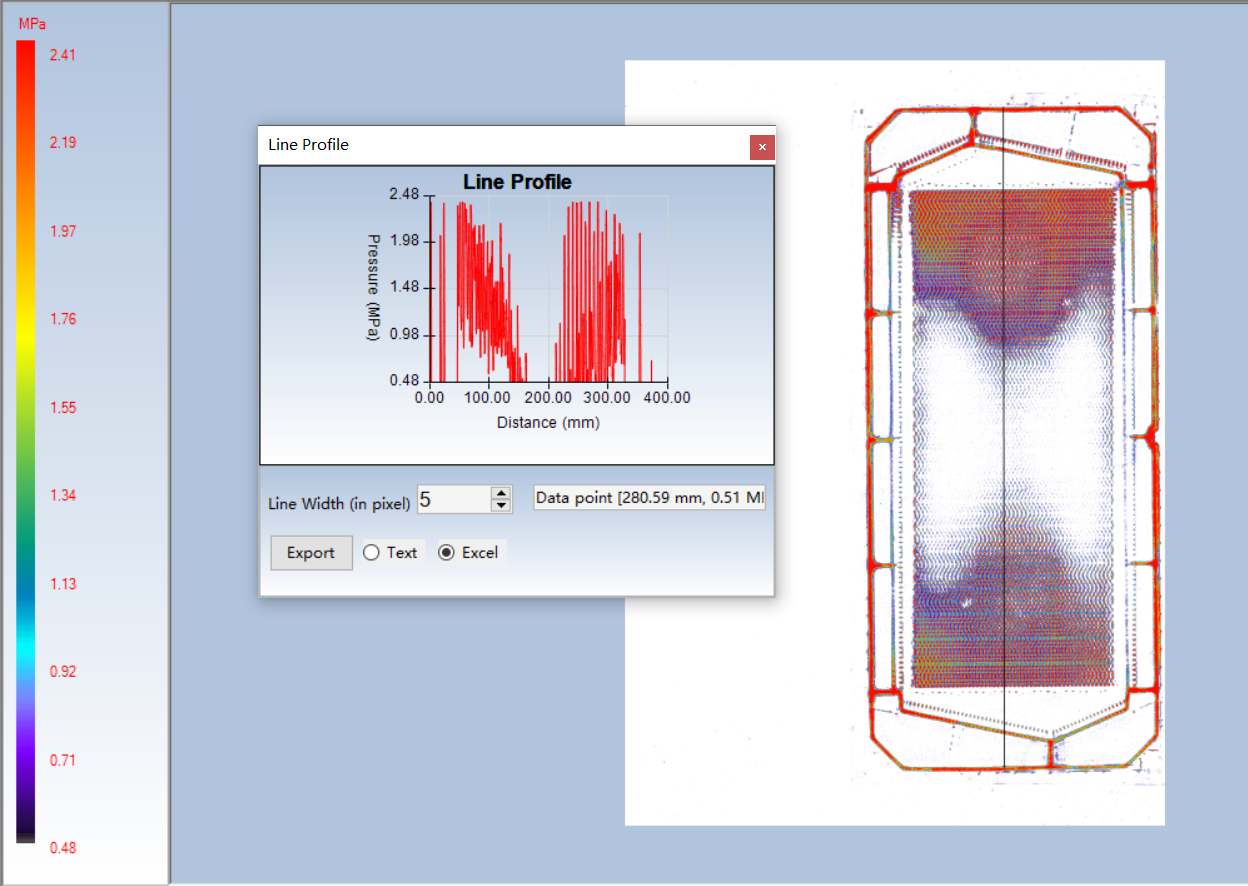This screenshot has width=1248, height=886.
Task: Increase line width with up arrow
Action: pyautogui.click(x=501, y=493)
